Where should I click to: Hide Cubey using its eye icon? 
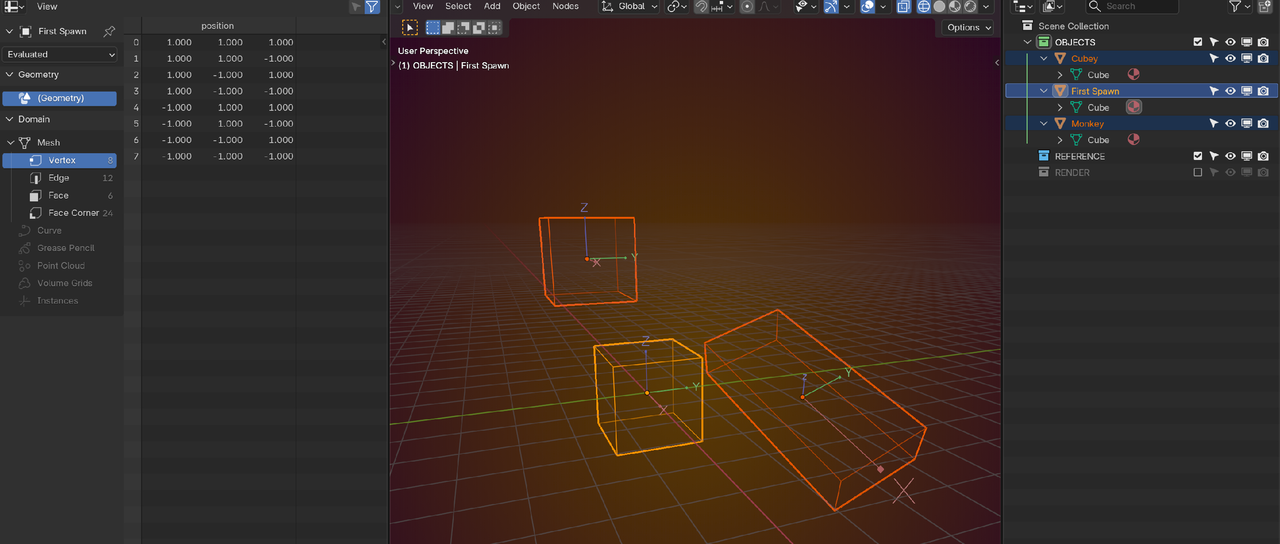[1230, 58]
